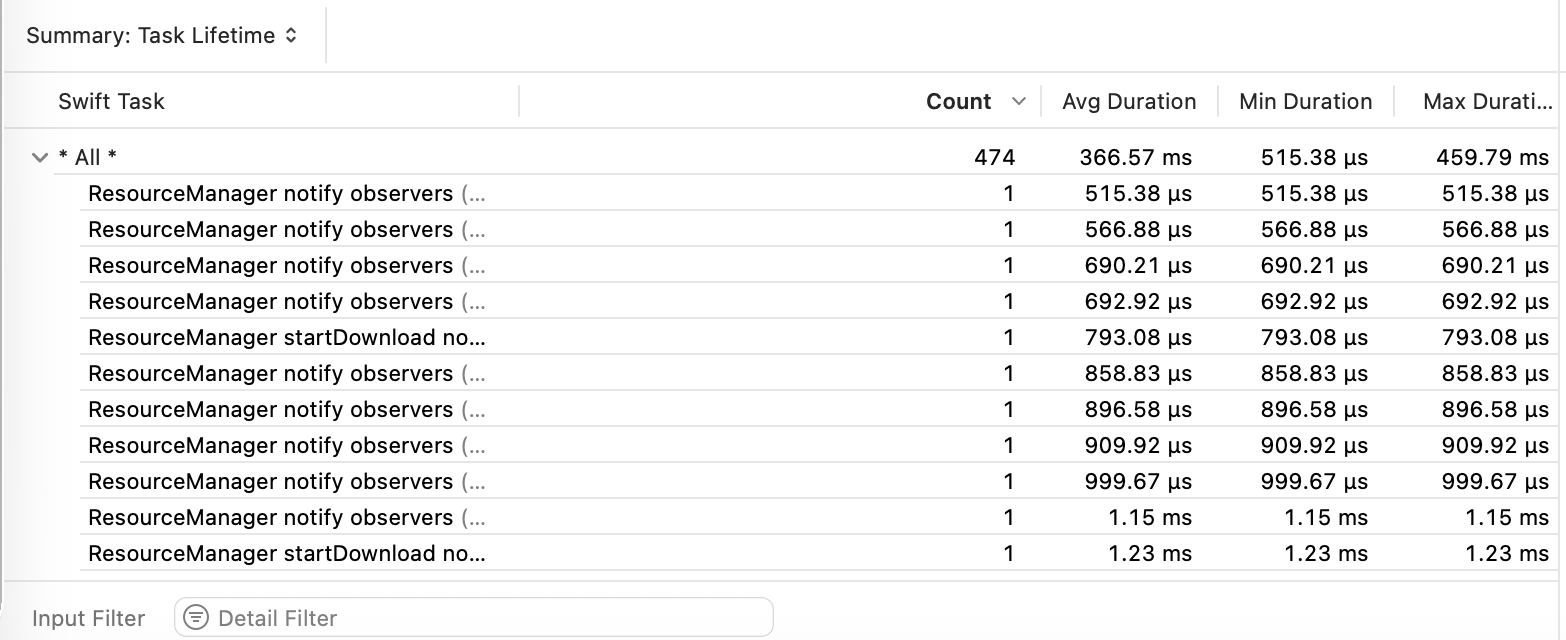Image resolution: width=1566 pixels, height=640 pixels.
Task: Click the sort chevron beside Count
Action: coord(1019,101)
